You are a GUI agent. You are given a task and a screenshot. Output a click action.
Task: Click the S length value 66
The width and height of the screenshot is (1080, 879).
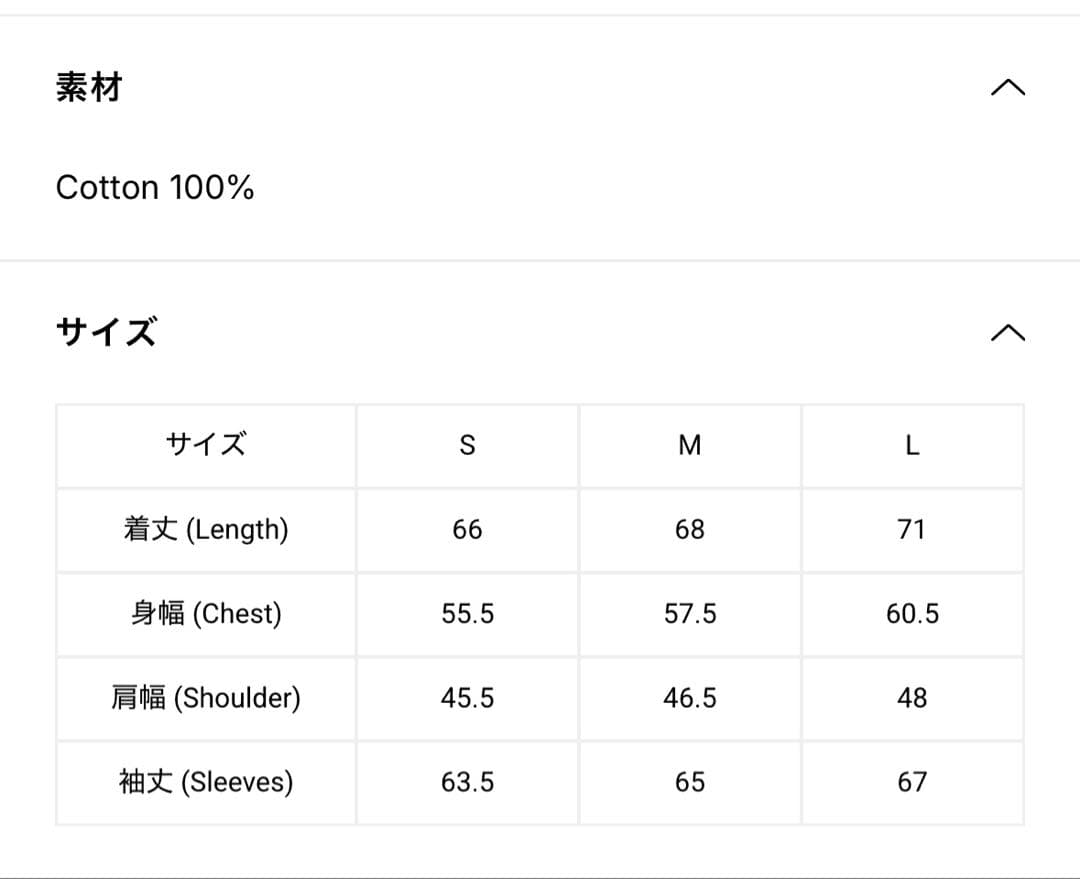[x=467, y=529]
